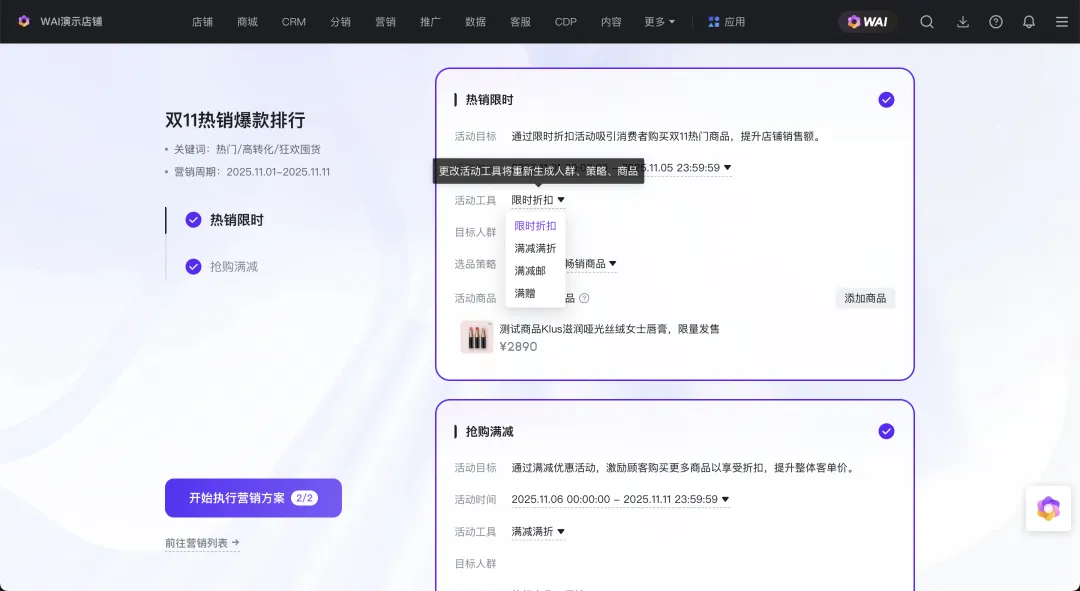
Task: Open the download icon in header
Action: pyautogui.click(x=963, y=22)
